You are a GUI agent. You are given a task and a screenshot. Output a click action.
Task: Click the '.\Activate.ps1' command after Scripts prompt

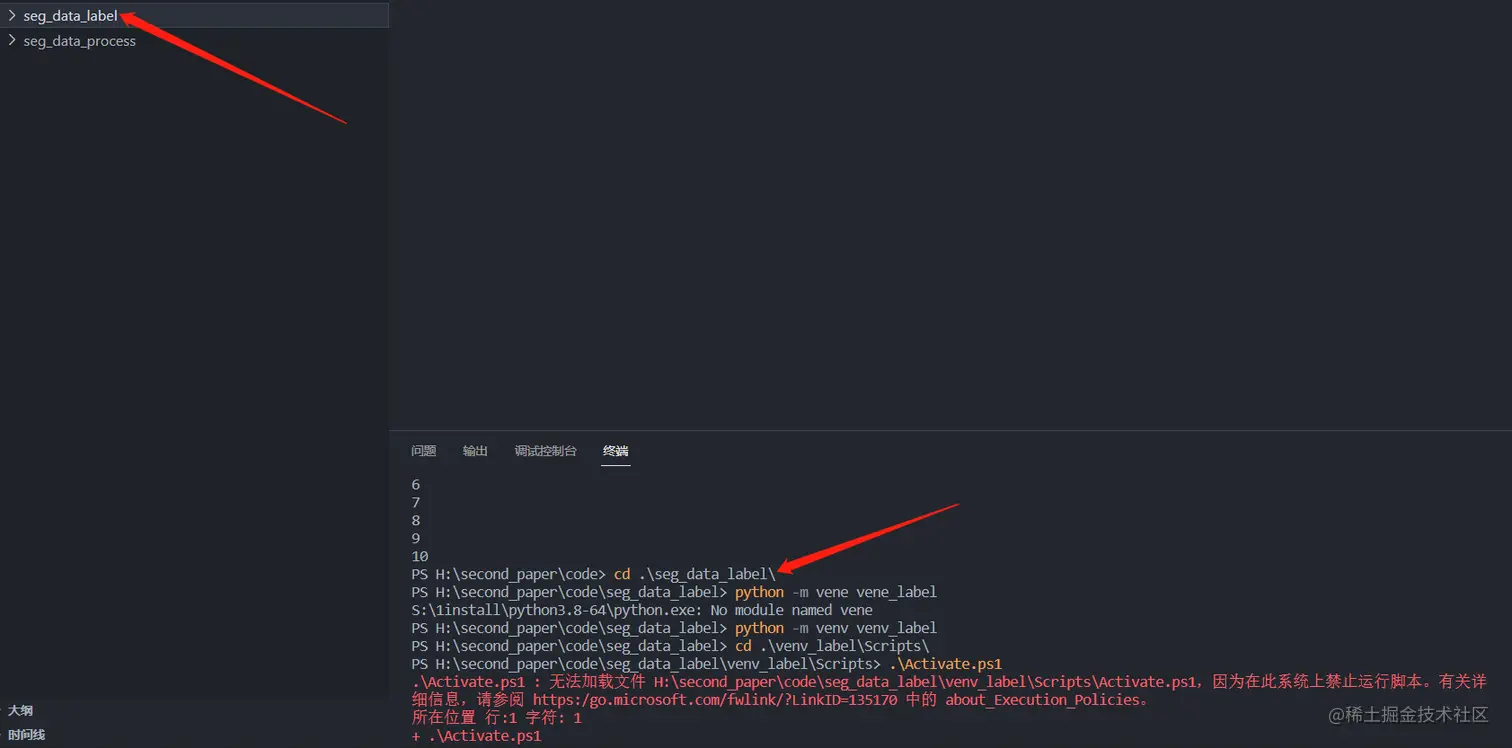tap(945, 664)
